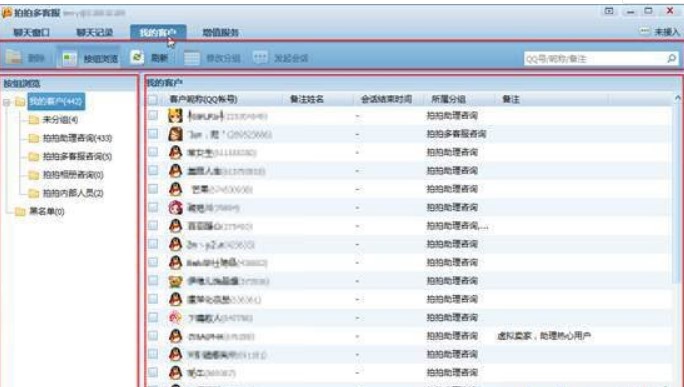The image size is (684, 387).
Task: Click the folder icon beside 黑名单(0)
Action: [x=20, y=212]
